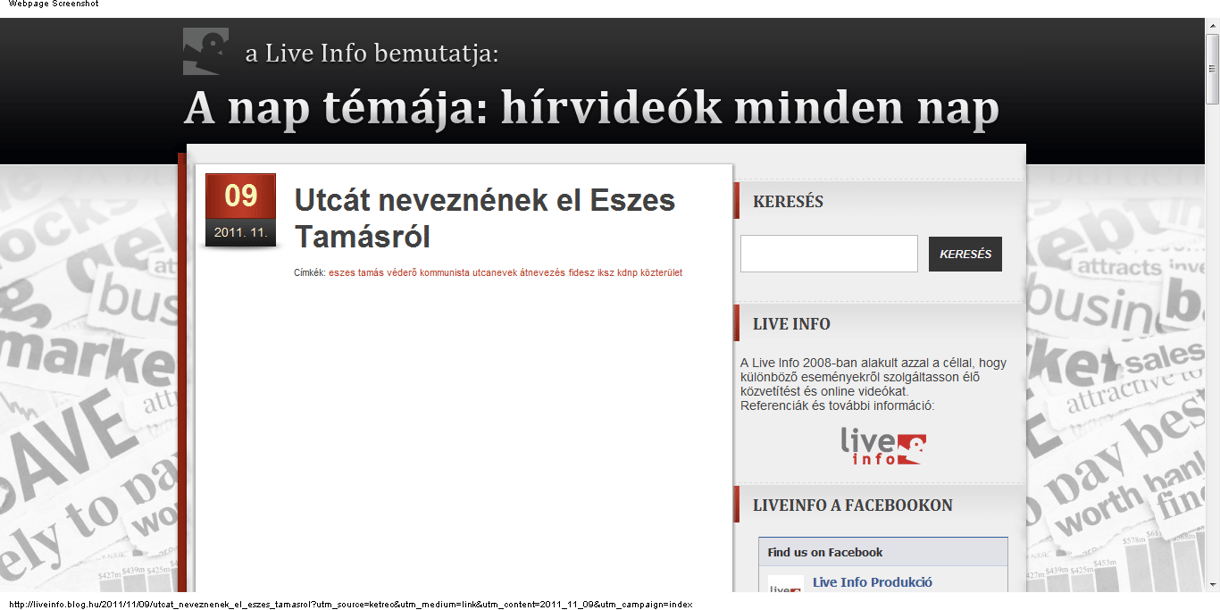
Task: Click the '2011. 11.' date label
Action: tap(240, 232)
